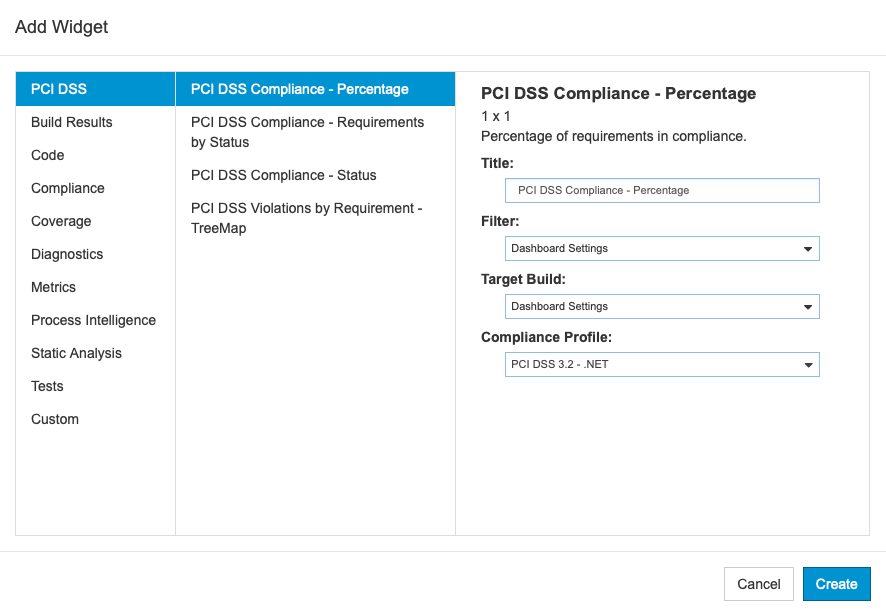The width and height of the screenshot is (886, 616).
Task: Select the highlighted PCI DSS category
Action: click(95, 89)
